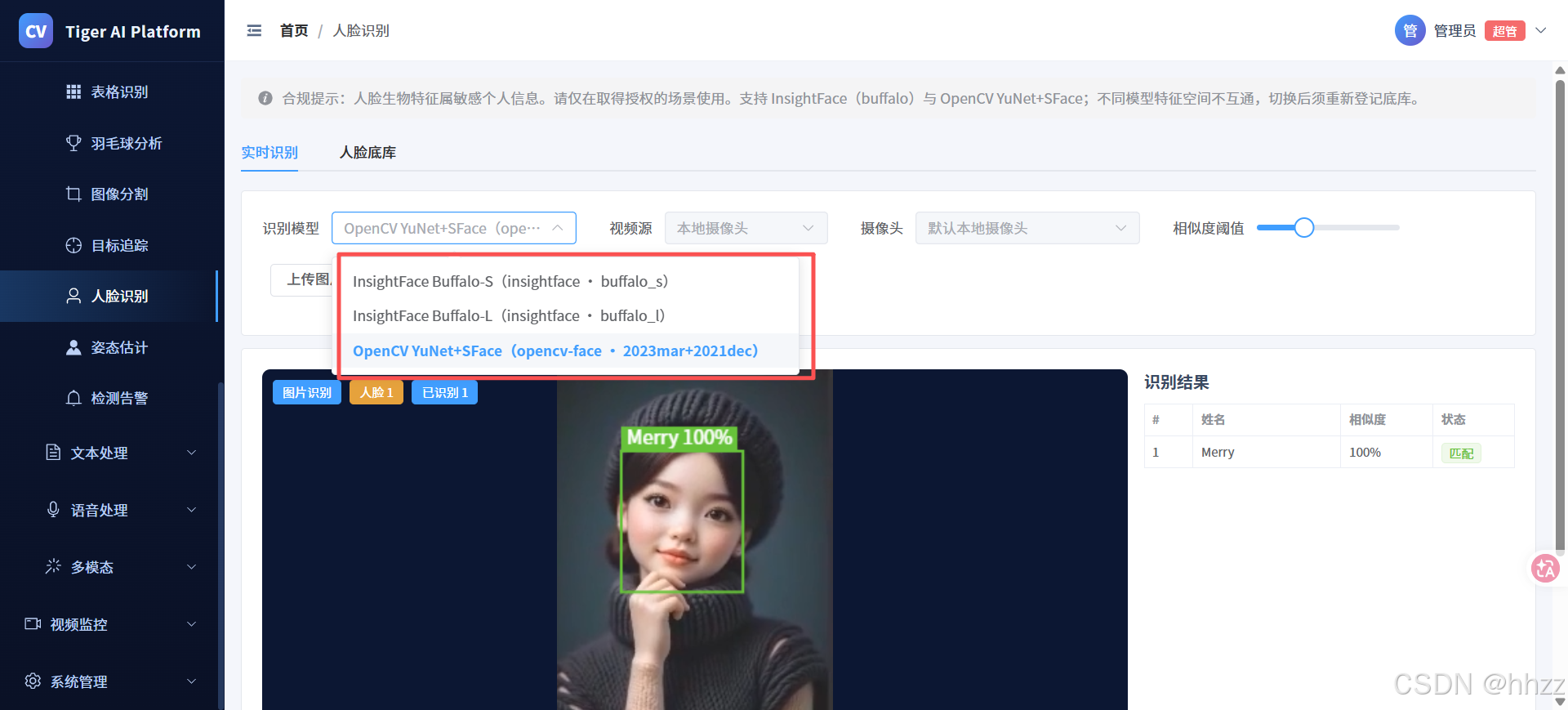Image resolution: width=1568 pixels, height=710 pixels.
Task: Click the text processing document icon
Action: 53,453
